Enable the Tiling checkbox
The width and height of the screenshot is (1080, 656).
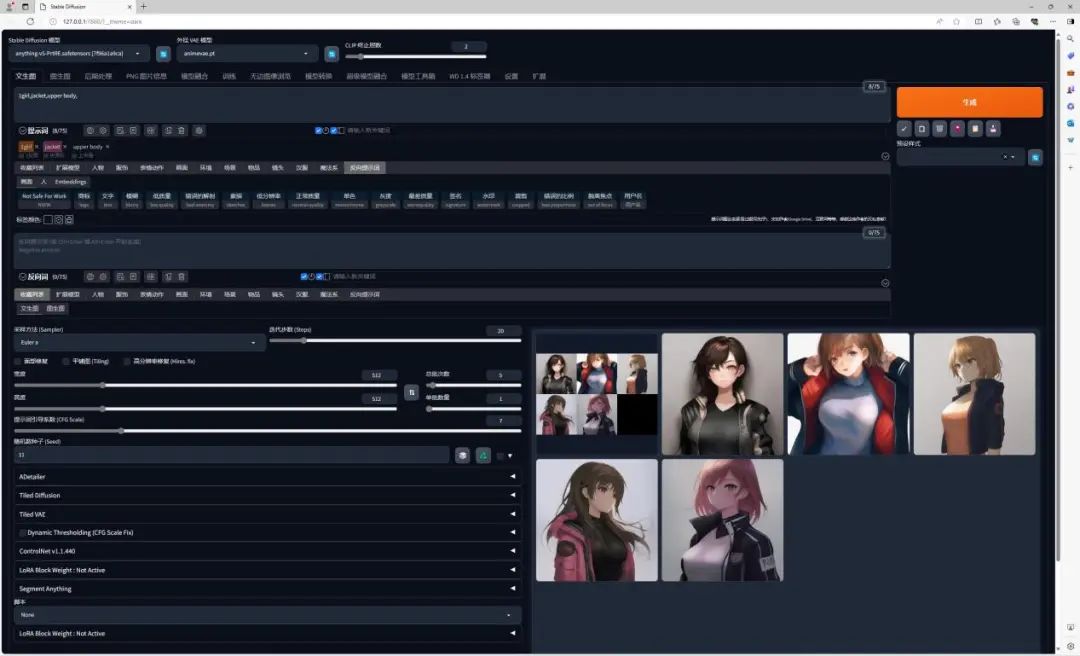pyautogui.click(x=66, y=361)
